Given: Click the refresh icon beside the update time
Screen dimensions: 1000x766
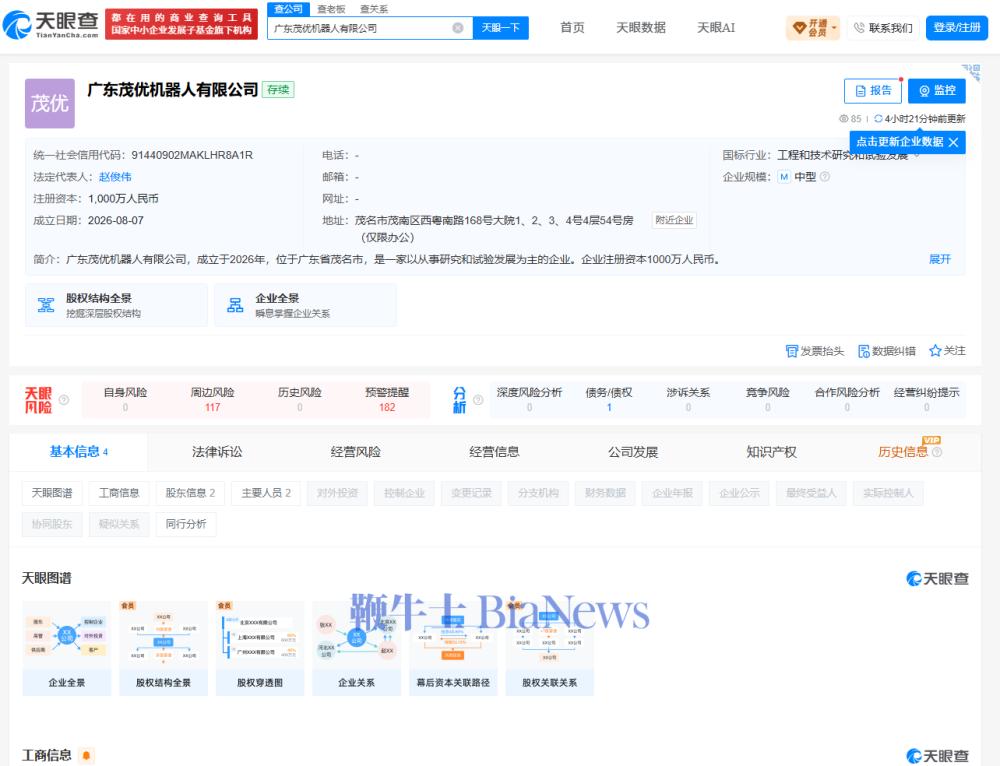Looking at the screenshot, I should (878, 119).
